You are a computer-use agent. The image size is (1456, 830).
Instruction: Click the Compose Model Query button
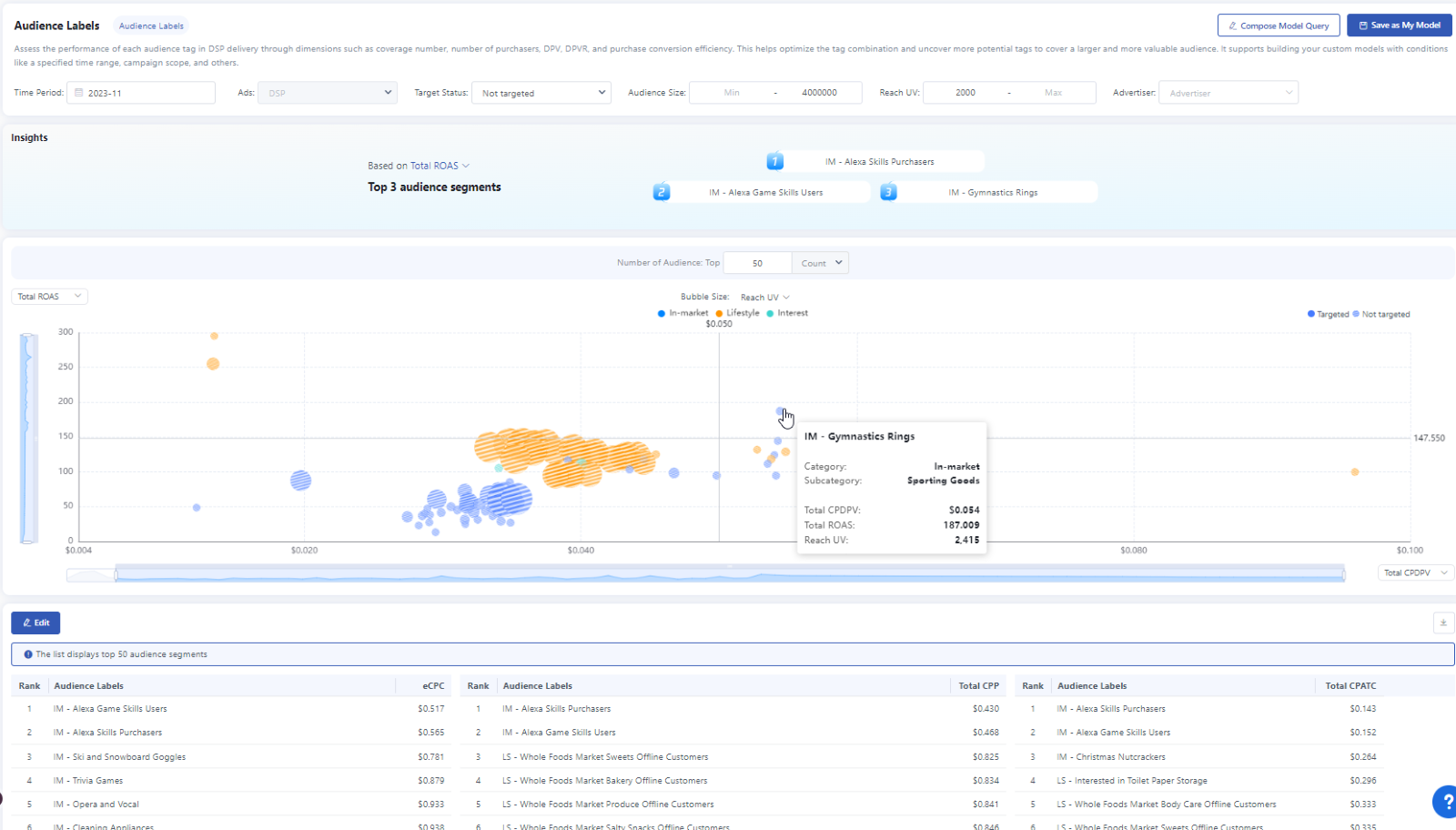tap(1279, 25)
